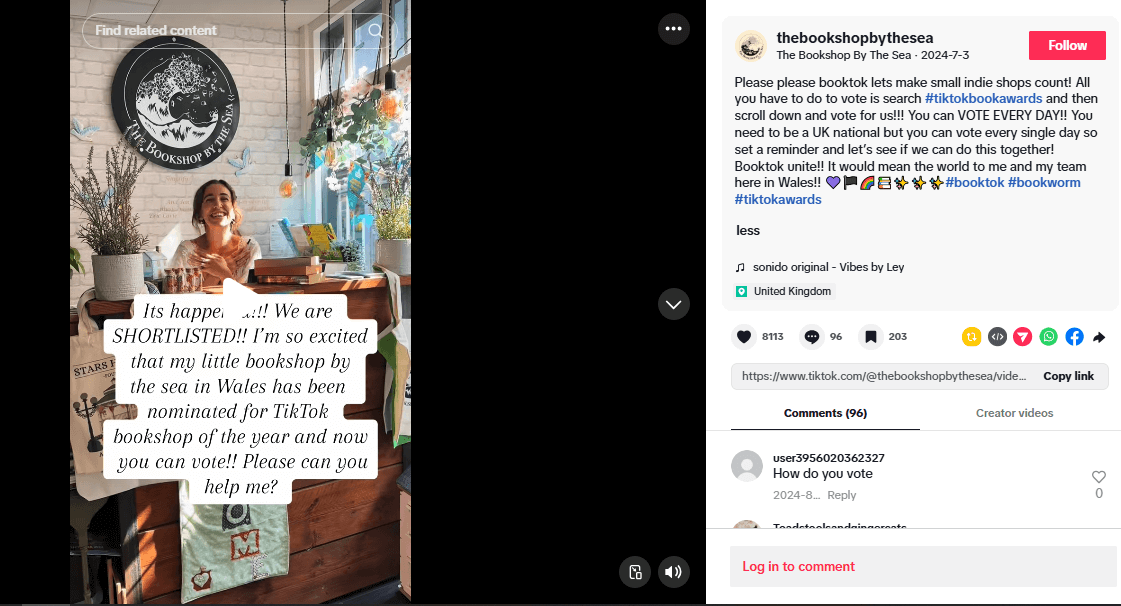Select the Comments (96) tab
This screenshot has height=606, width=1121.
point(825,413)
